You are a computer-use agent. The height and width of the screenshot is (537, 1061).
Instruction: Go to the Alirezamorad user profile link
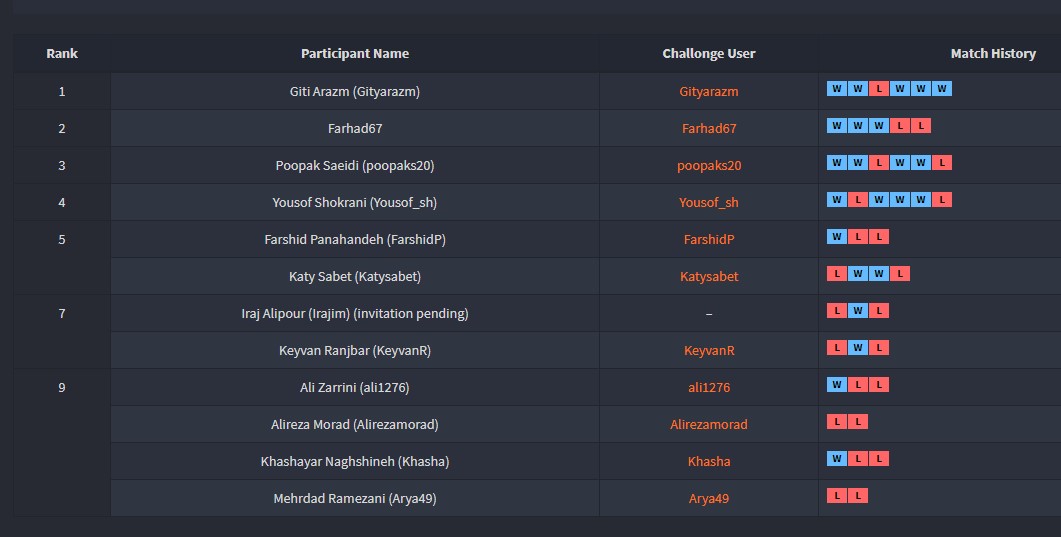[x=709, y=425]
